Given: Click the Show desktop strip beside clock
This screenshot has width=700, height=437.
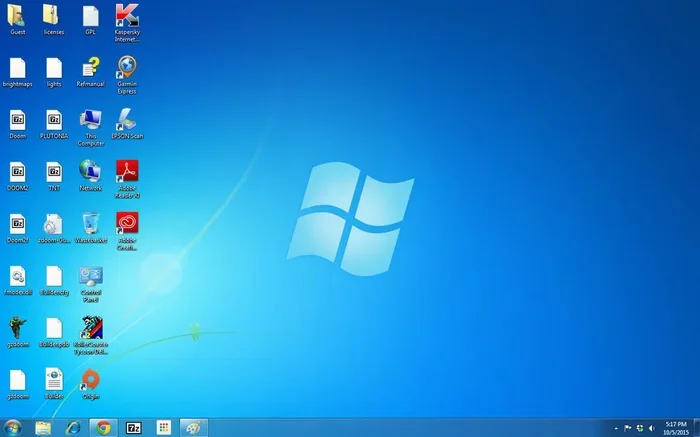Looking at the screenshot, I should pyautogui.click(x=696, y=428).
